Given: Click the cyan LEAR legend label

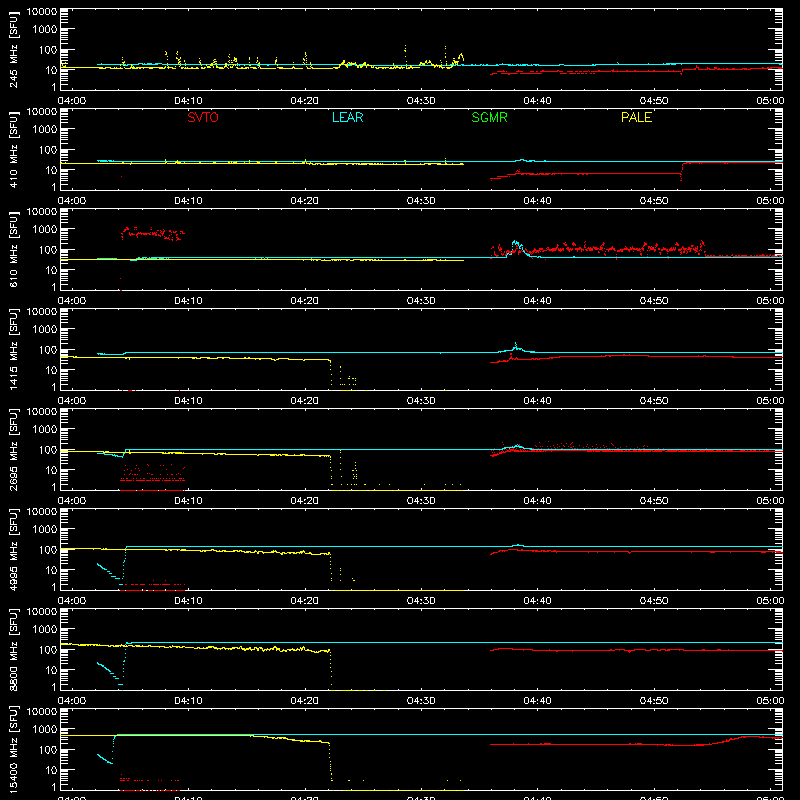Looking at the screenshot, I should tap(347, 117).
